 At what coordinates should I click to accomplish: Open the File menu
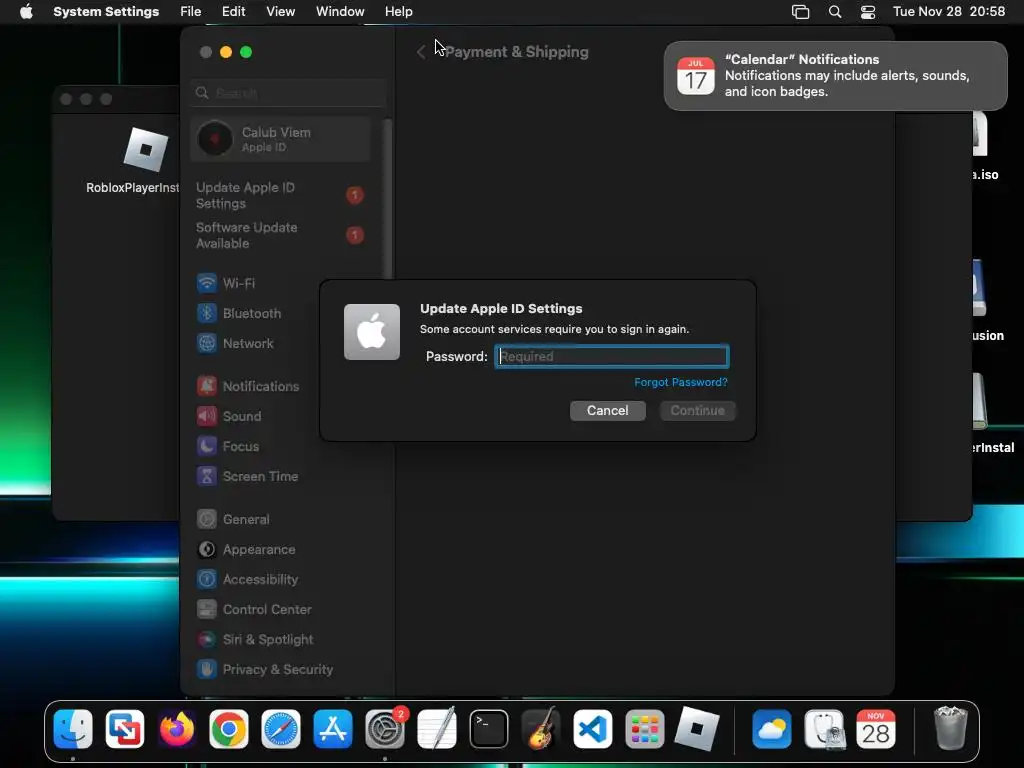point(191,12)
